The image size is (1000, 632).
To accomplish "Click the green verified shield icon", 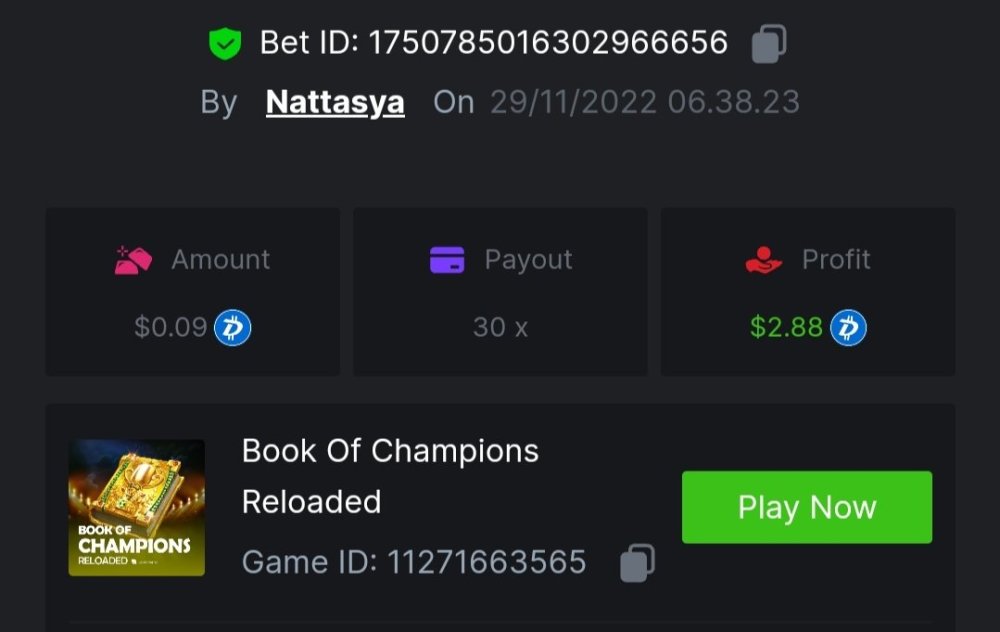I will coord(225,43).
